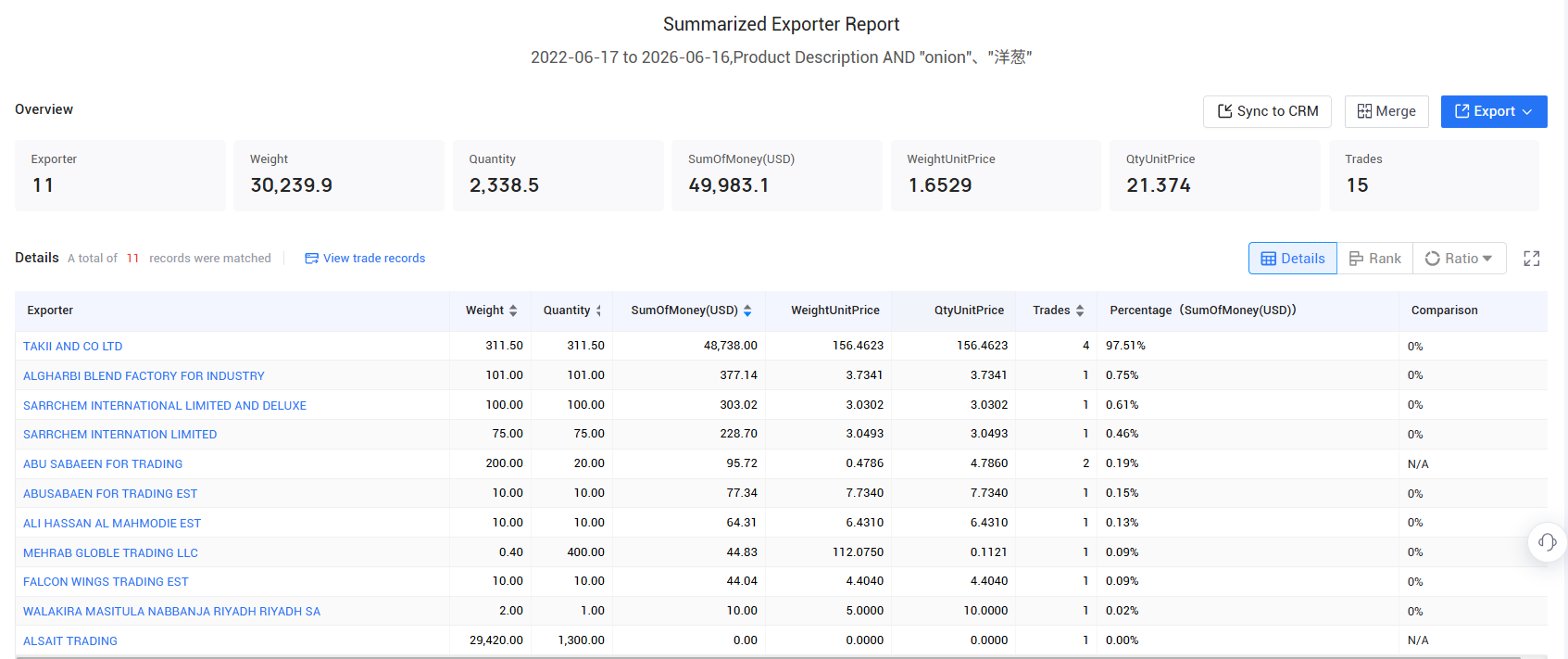
Task: Open SARRCHEM INTERNATIONAL LIMITED AND DELUXE
Action: tap(165, 406)
